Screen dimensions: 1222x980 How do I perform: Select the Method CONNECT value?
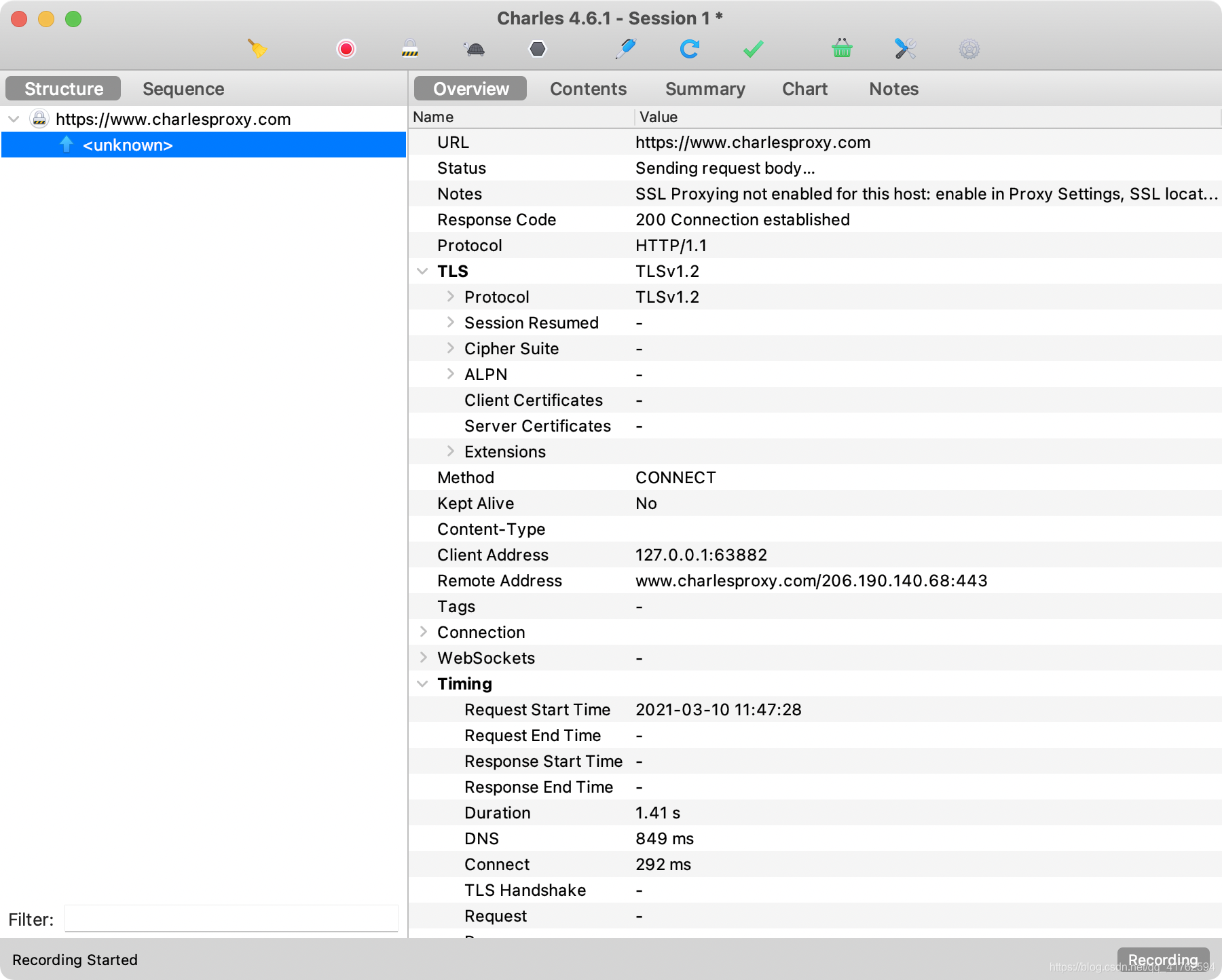tap(675, 478)
